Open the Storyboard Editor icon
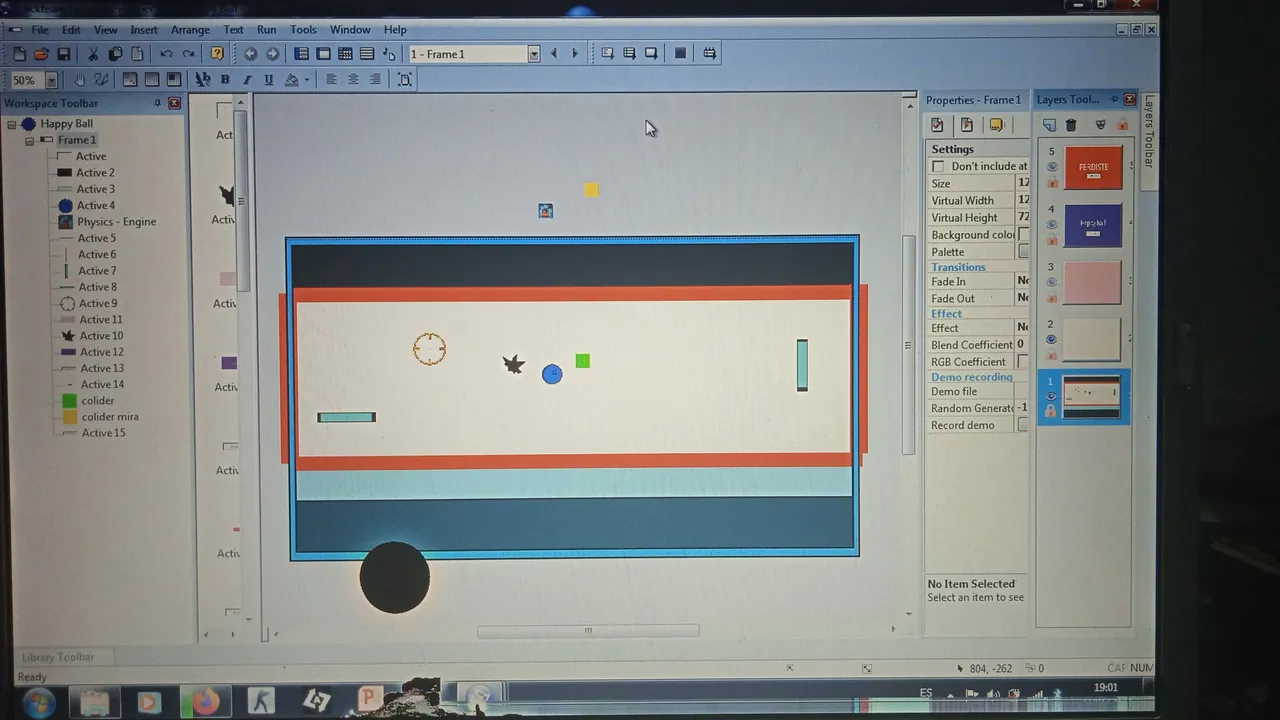1280x720 pixels. (301, 54)
